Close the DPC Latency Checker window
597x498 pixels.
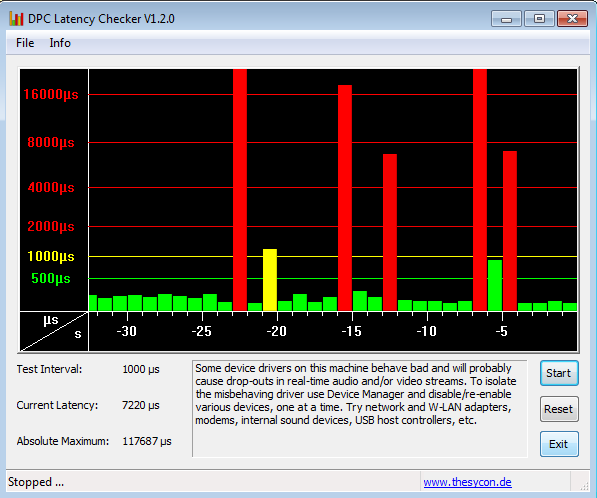coord(572,19)
